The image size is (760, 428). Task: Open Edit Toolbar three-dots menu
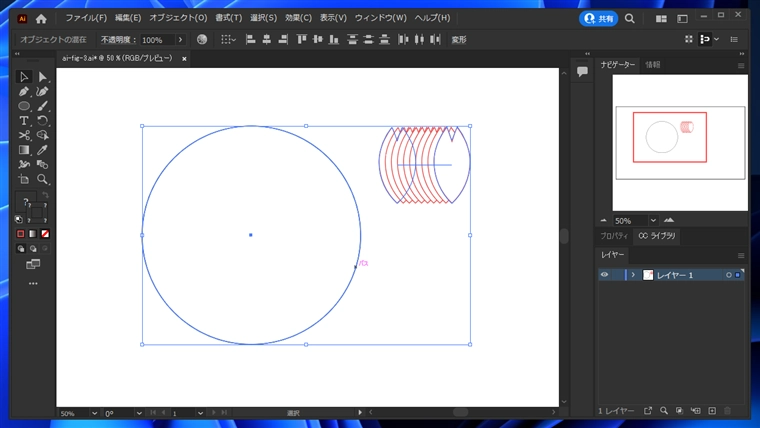(x=33, y=284)
